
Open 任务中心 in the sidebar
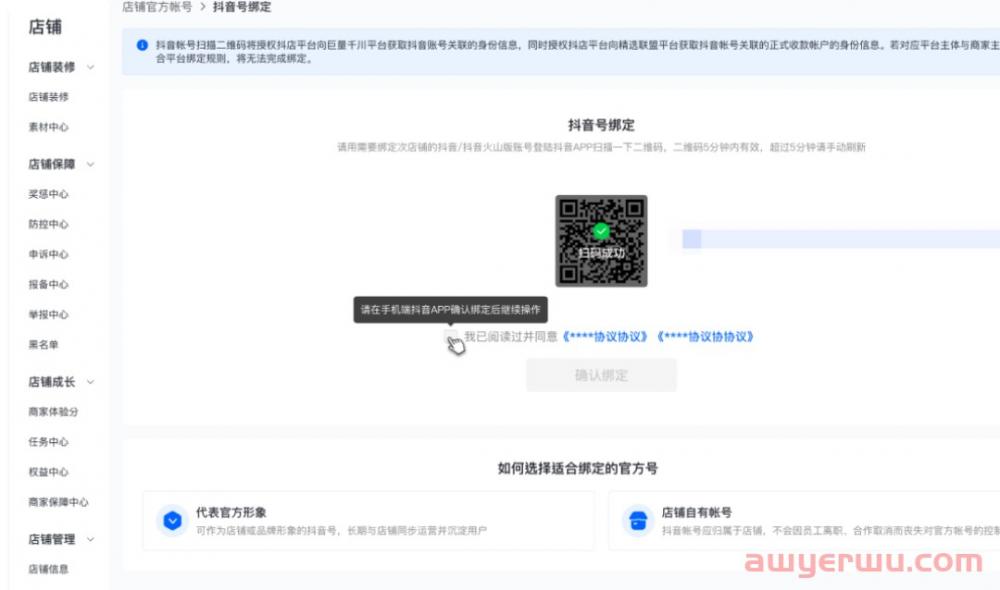coord(48,442)
